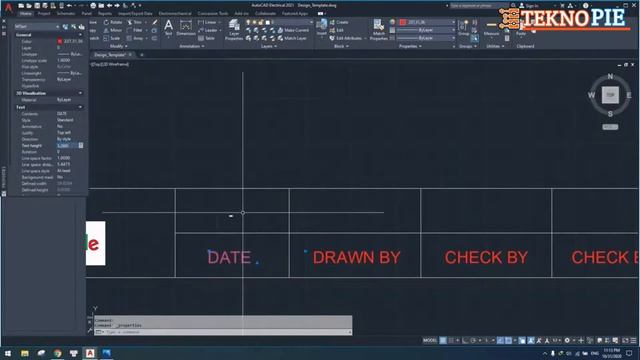Select the Trim tool
Screen dimensions: 640x360
click(x=134, y=22)
